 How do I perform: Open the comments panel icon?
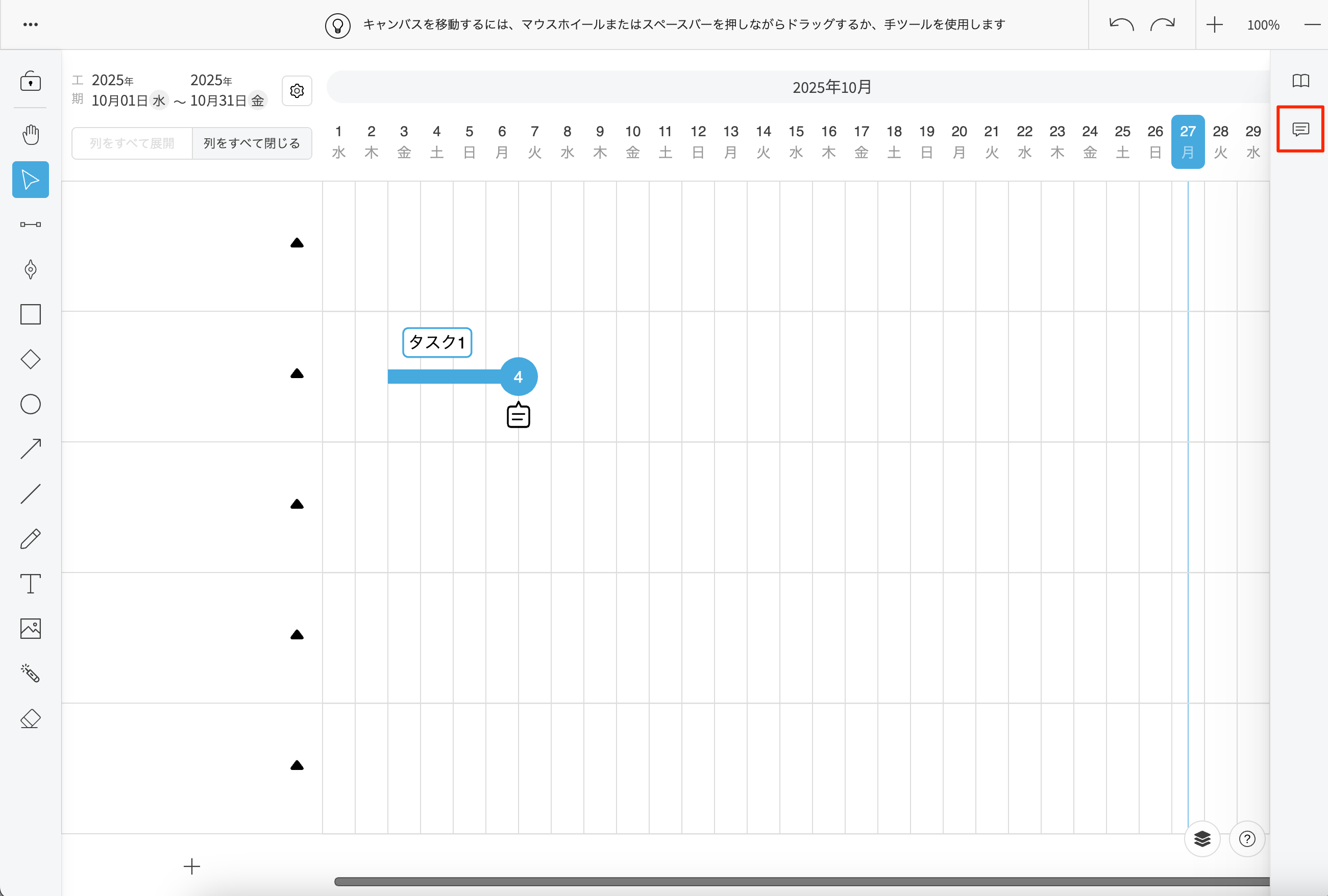click(1300, 129)
